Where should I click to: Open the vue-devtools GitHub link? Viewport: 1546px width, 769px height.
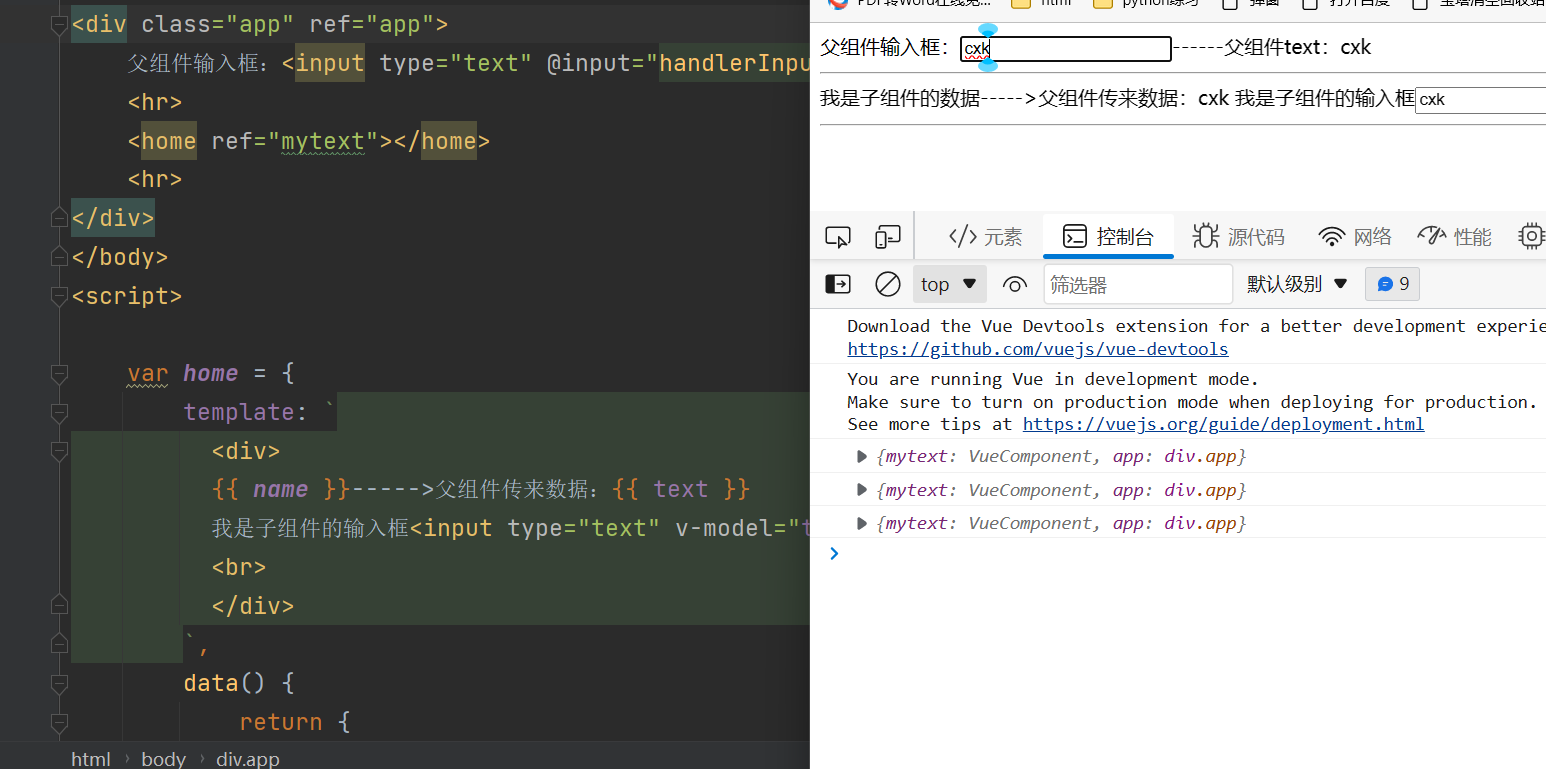pyautogui.click(x=1038, y=349)
